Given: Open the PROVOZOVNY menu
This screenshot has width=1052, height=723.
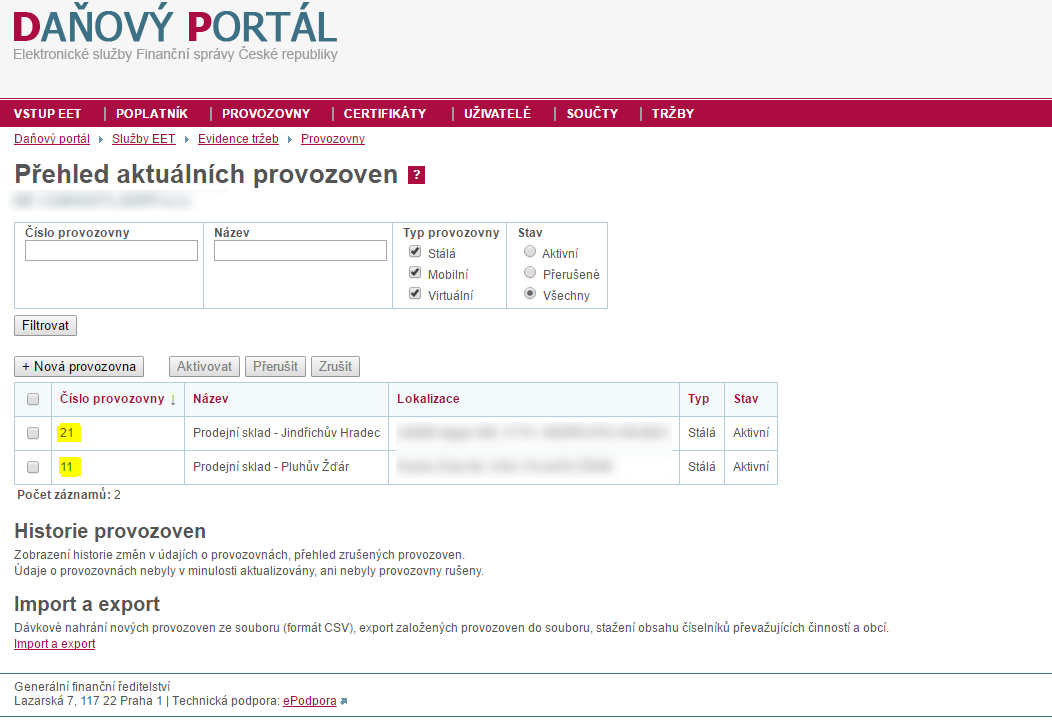Looking at the screenshot, I should pos(266,113).
